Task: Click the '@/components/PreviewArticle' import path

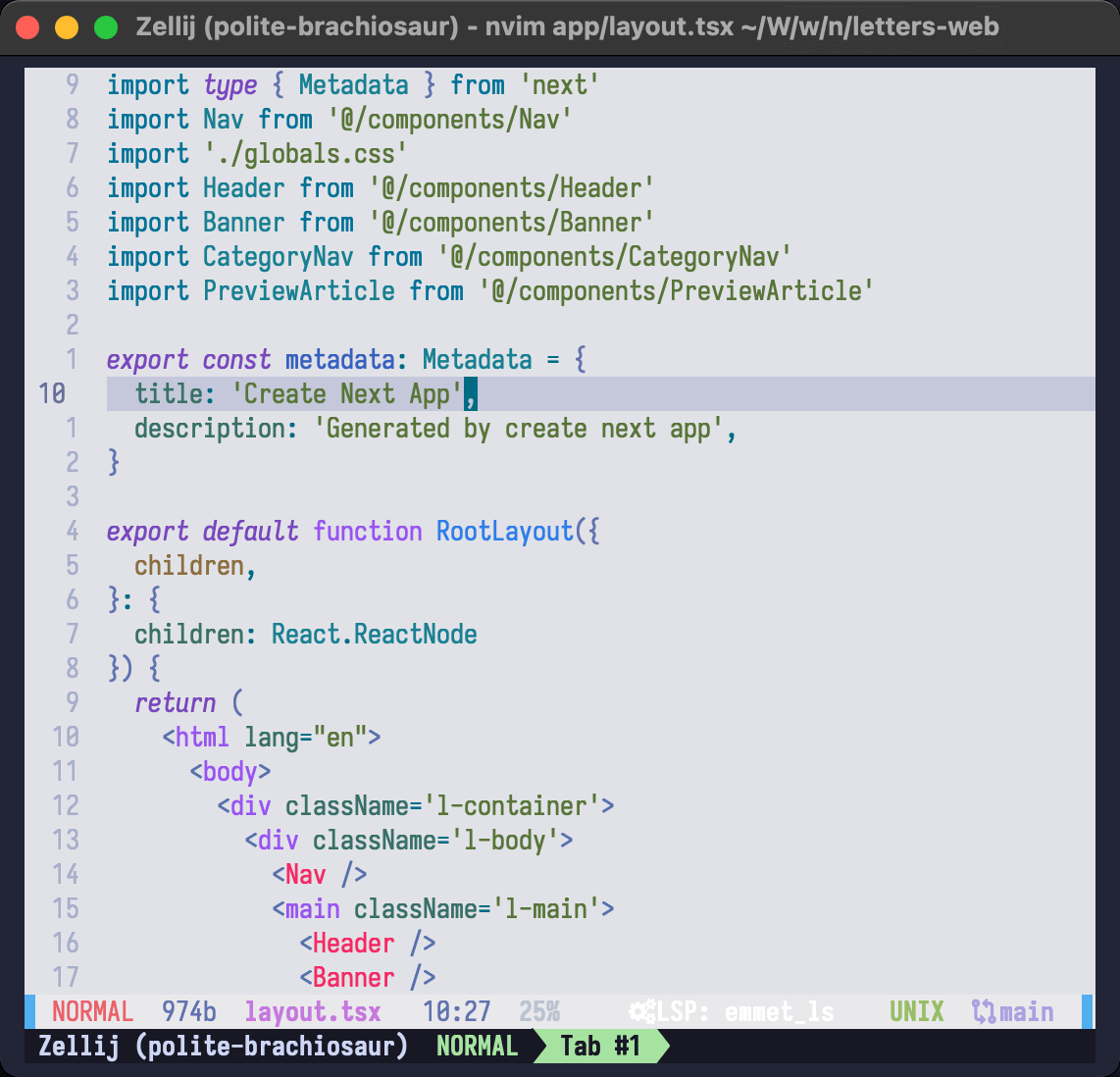Action: coord(676,291)
